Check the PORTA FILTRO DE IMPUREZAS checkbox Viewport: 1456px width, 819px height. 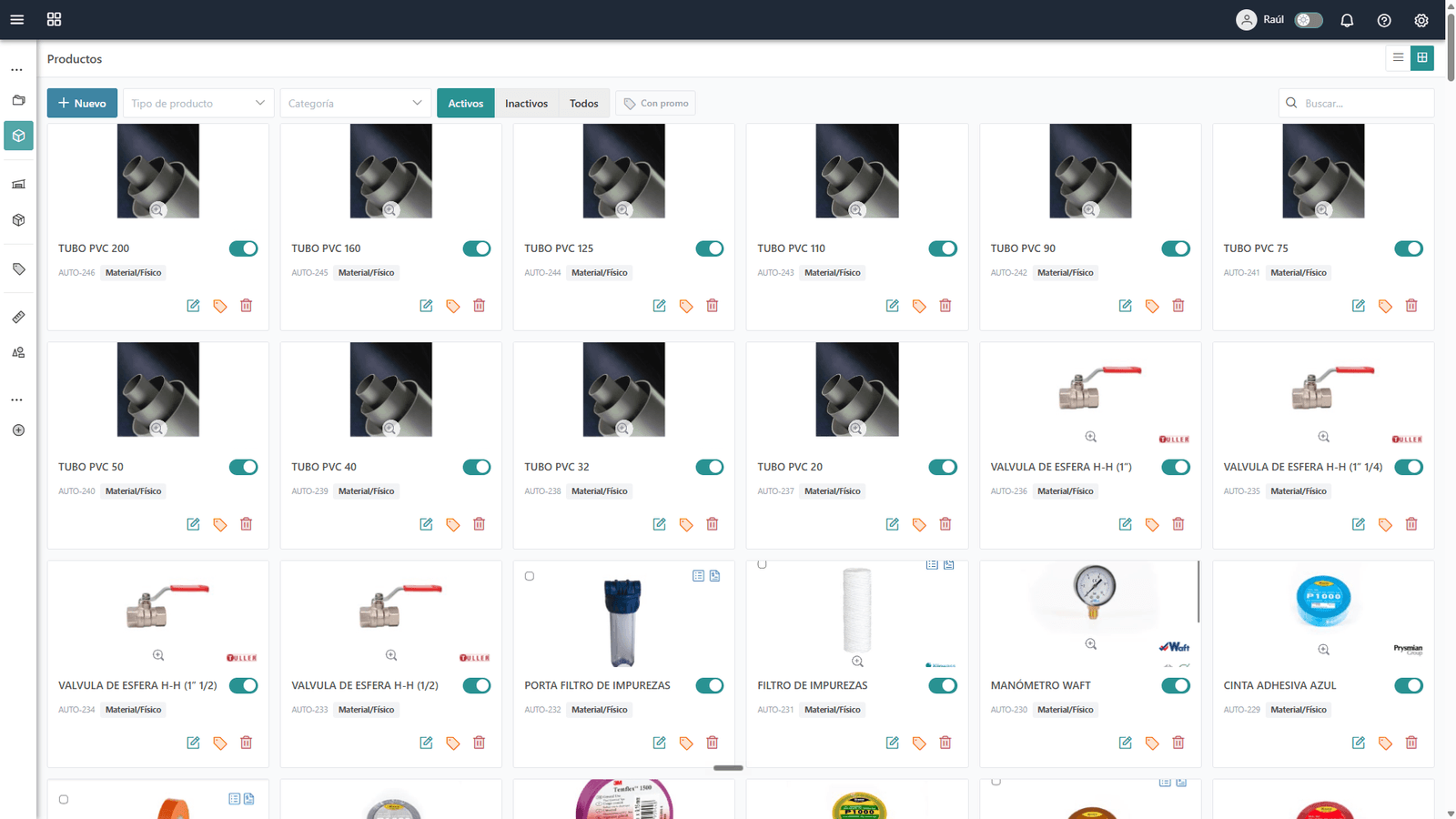(530, 576)
